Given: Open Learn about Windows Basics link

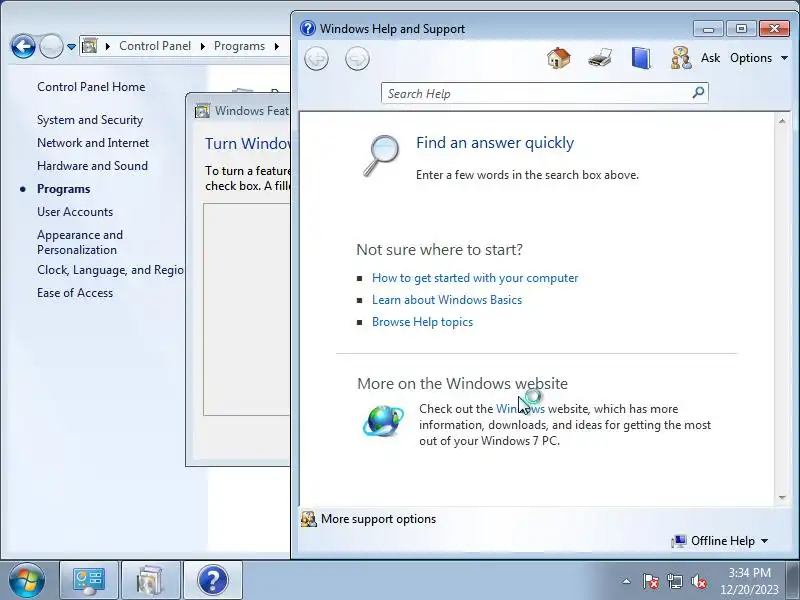Looking at the screenshot, I should (x=447, y=299).
